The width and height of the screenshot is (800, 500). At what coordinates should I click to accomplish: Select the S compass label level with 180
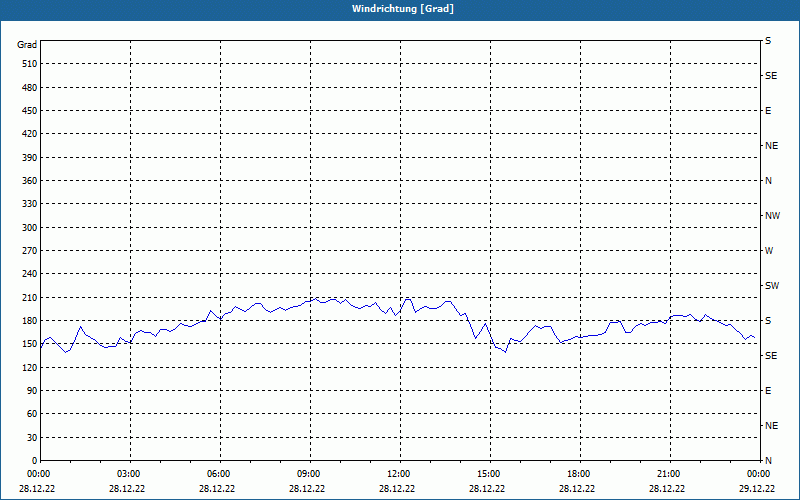coord(768,321)
